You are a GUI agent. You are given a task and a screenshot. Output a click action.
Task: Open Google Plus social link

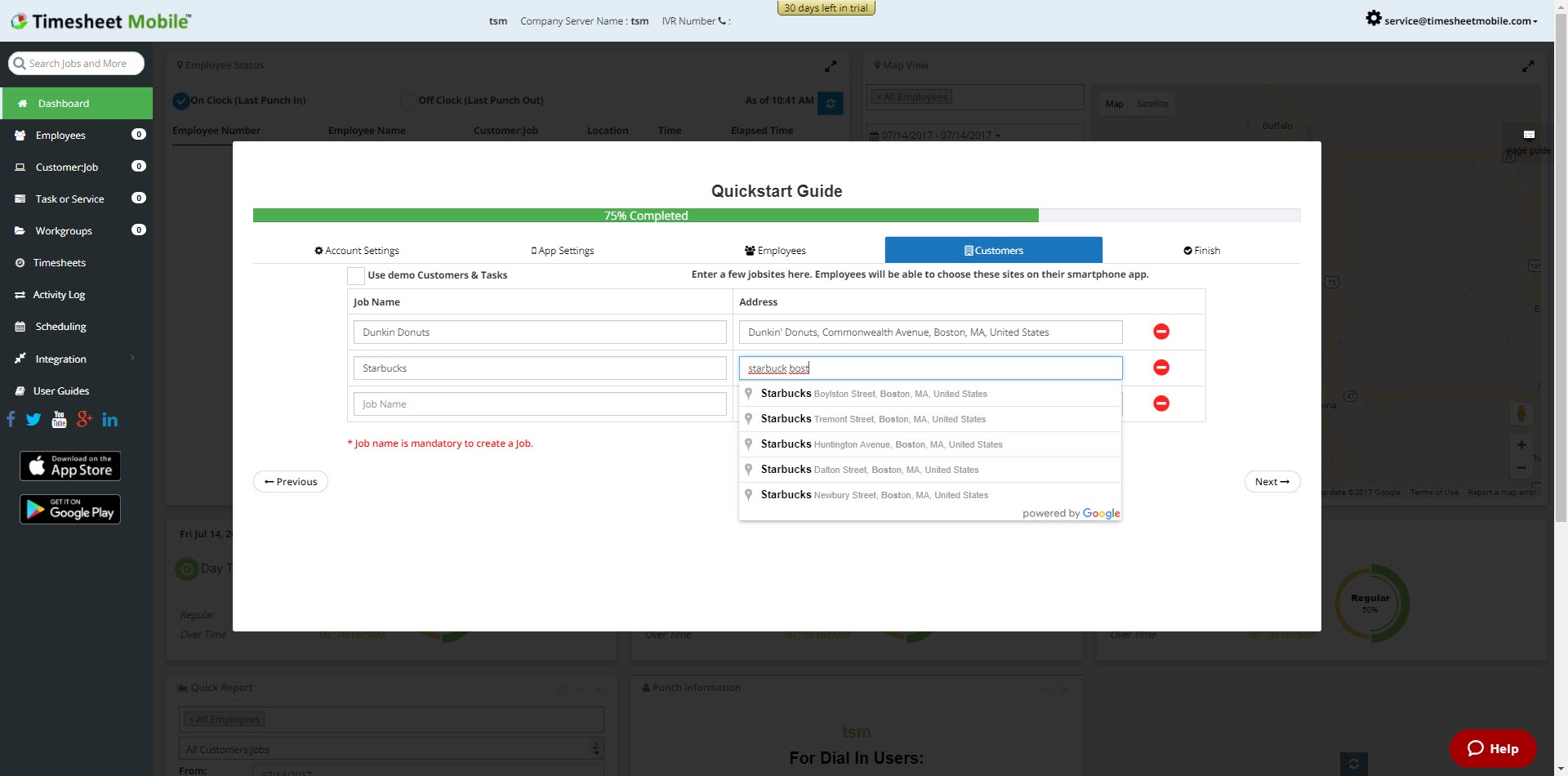tap(84, 420)
